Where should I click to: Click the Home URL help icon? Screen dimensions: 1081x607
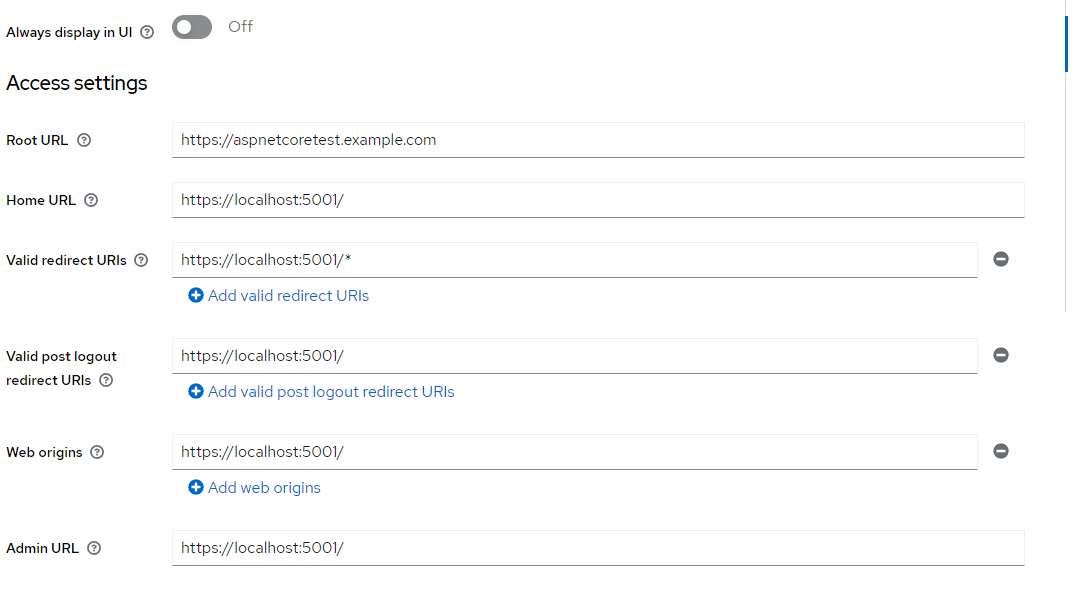(91, 200)
